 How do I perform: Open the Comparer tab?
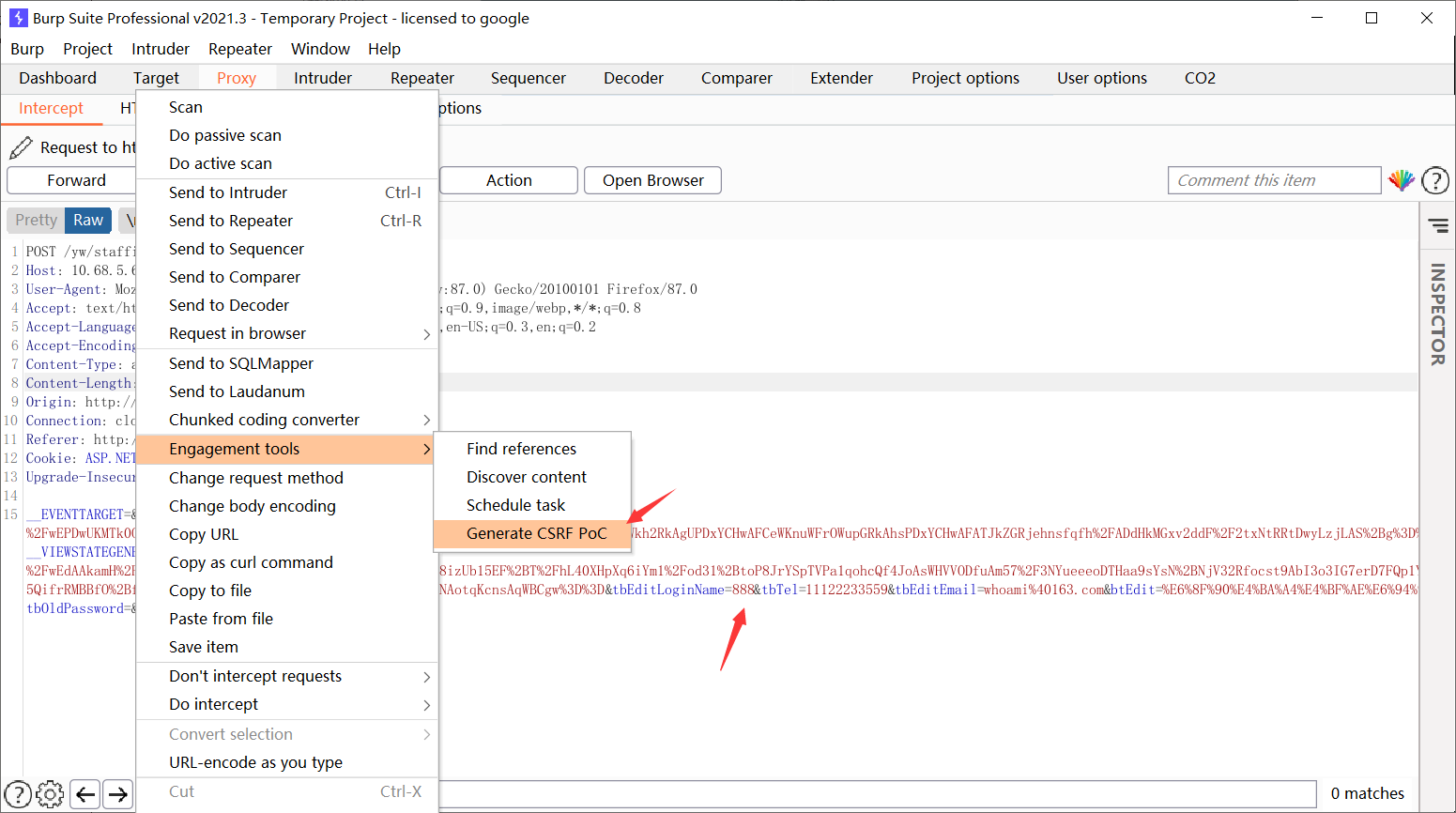[737, 78]
